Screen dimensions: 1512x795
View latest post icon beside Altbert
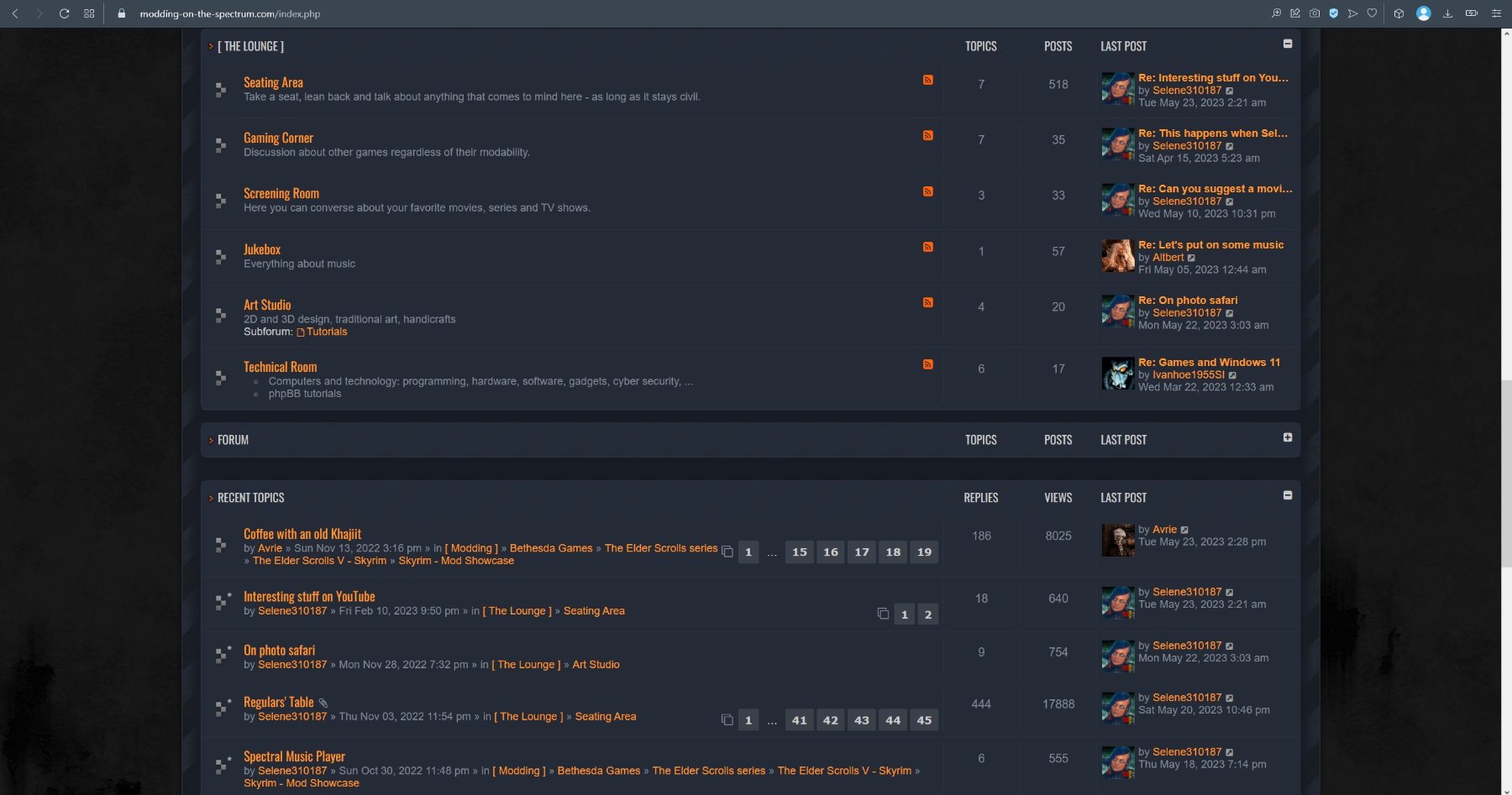(1191, 258)
